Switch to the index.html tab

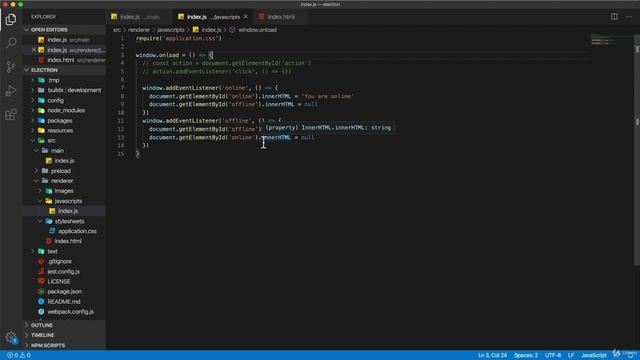281,17
